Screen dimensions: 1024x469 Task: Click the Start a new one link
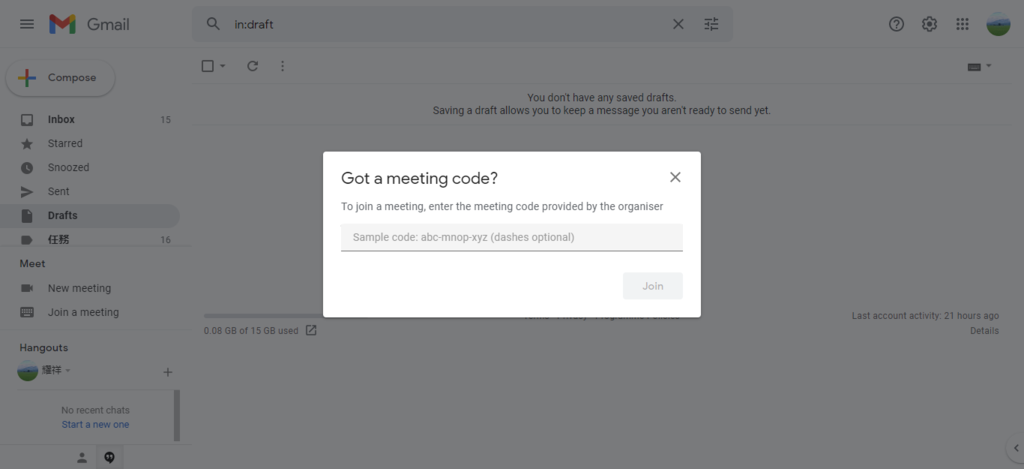click(95, 424)
